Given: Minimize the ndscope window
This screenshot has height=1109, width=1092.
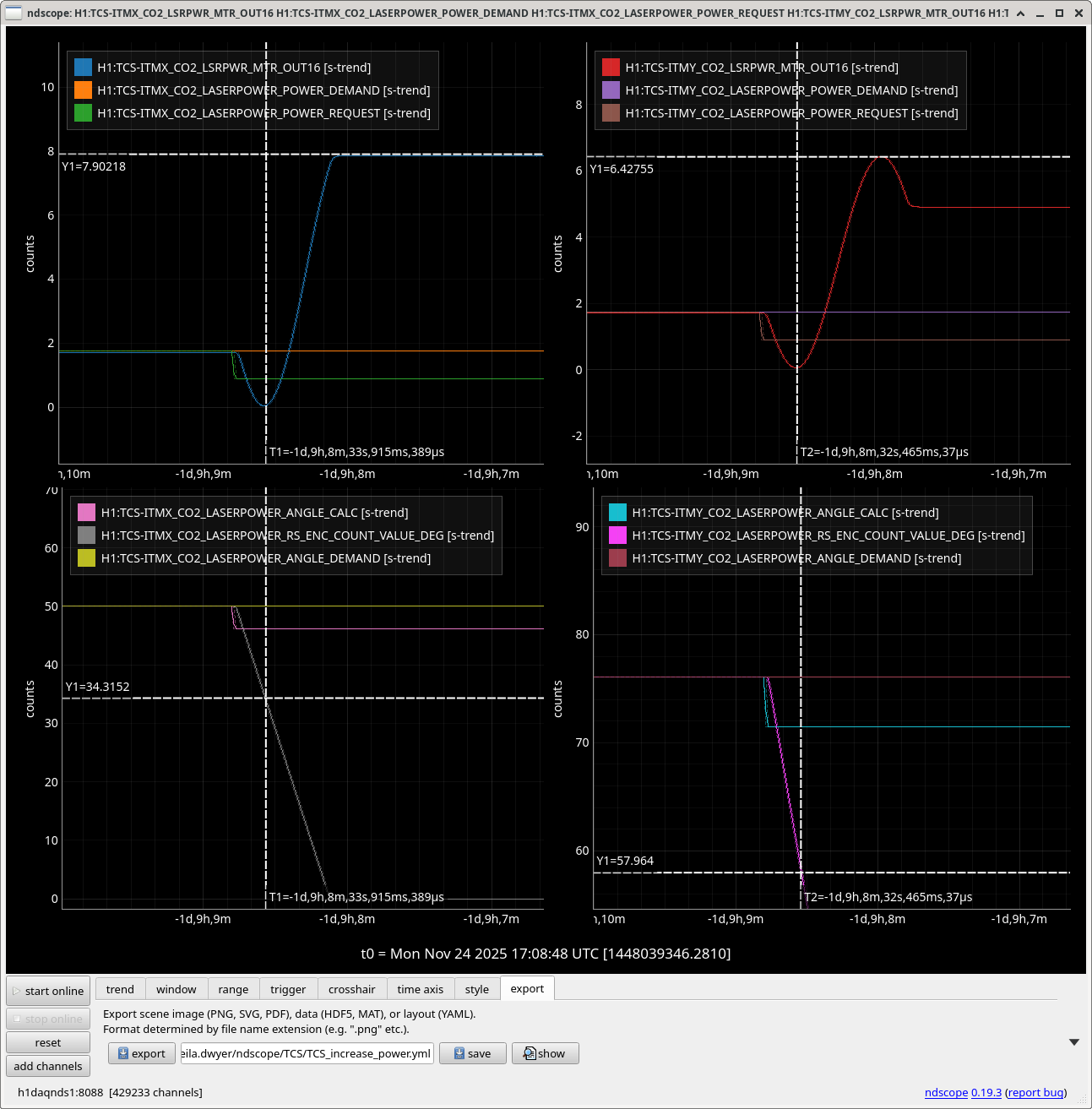Looking at the screenshot, I should (x=1040, y=13).
